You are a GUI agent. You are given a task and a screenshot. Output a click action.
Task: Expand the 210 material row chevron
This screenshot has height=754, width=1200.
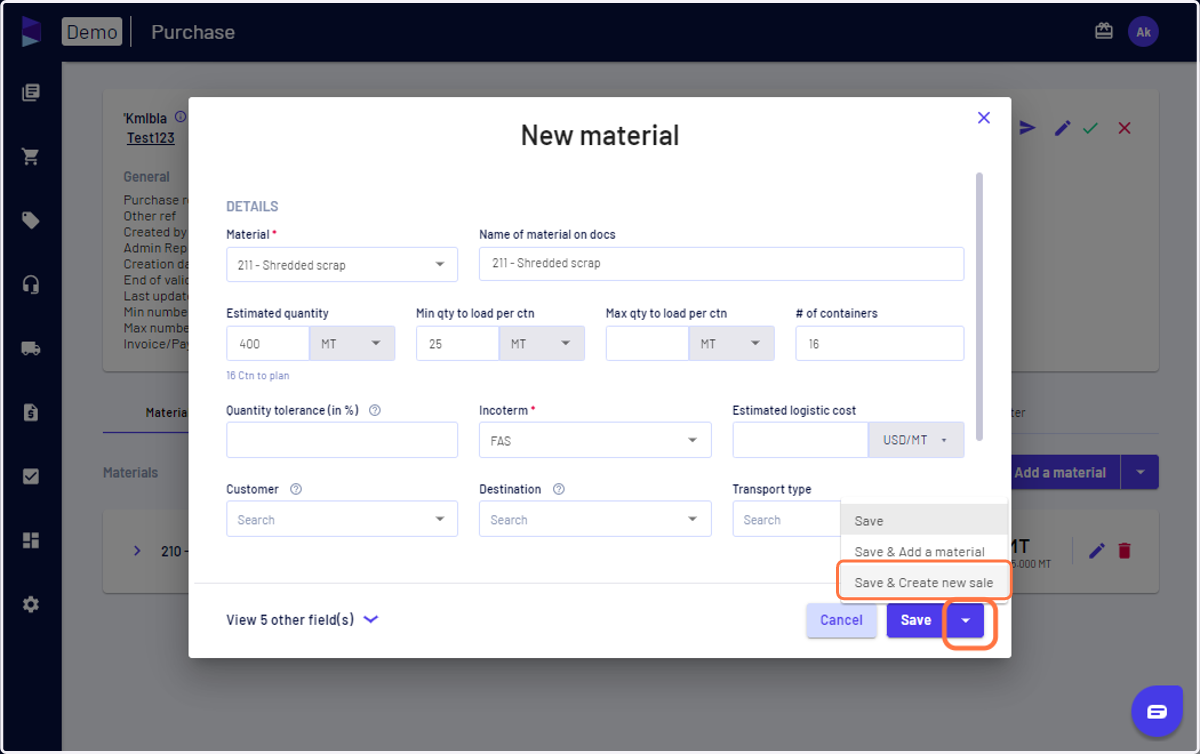pos(138,551)
